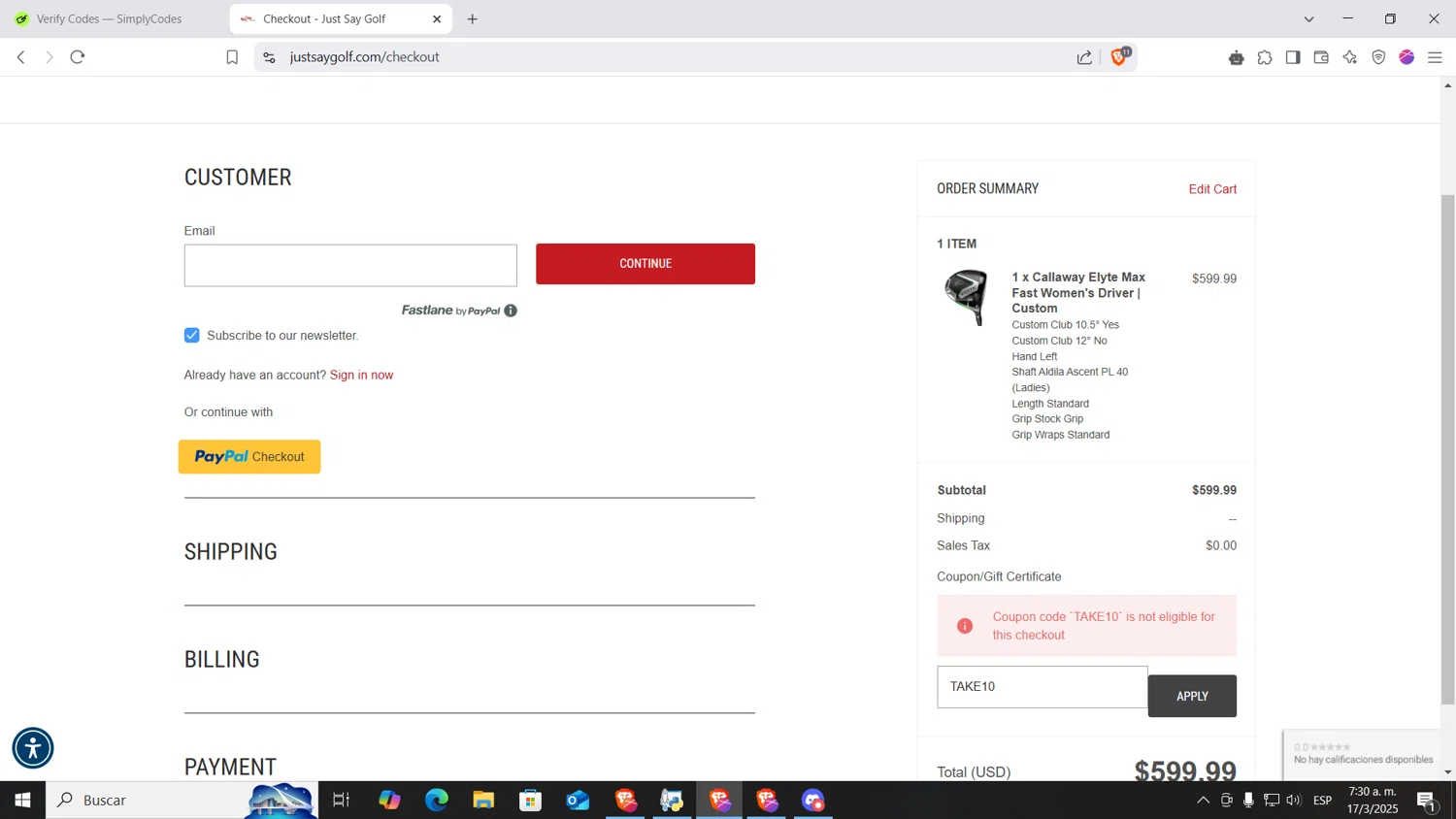This screenshot has height=819, width=1456.
Task: Open a new browser tab
Action: [x=473, y=18]
